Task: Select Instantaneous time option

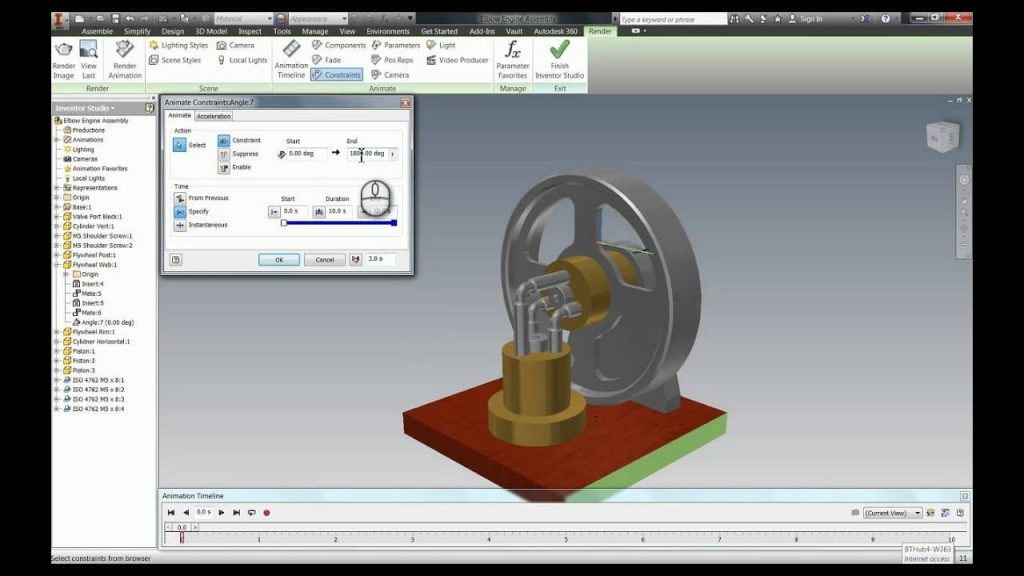Action: (180, 225)
